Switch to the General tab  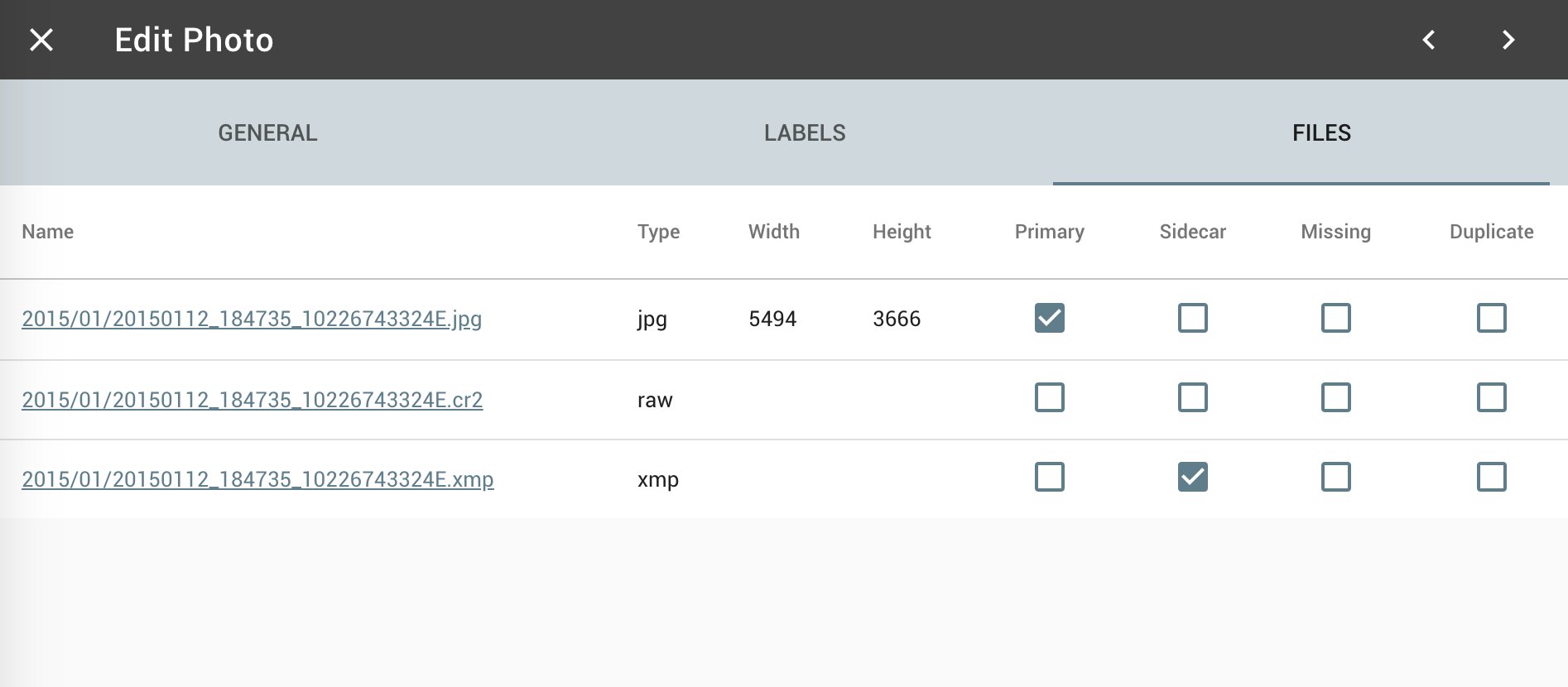267,132
